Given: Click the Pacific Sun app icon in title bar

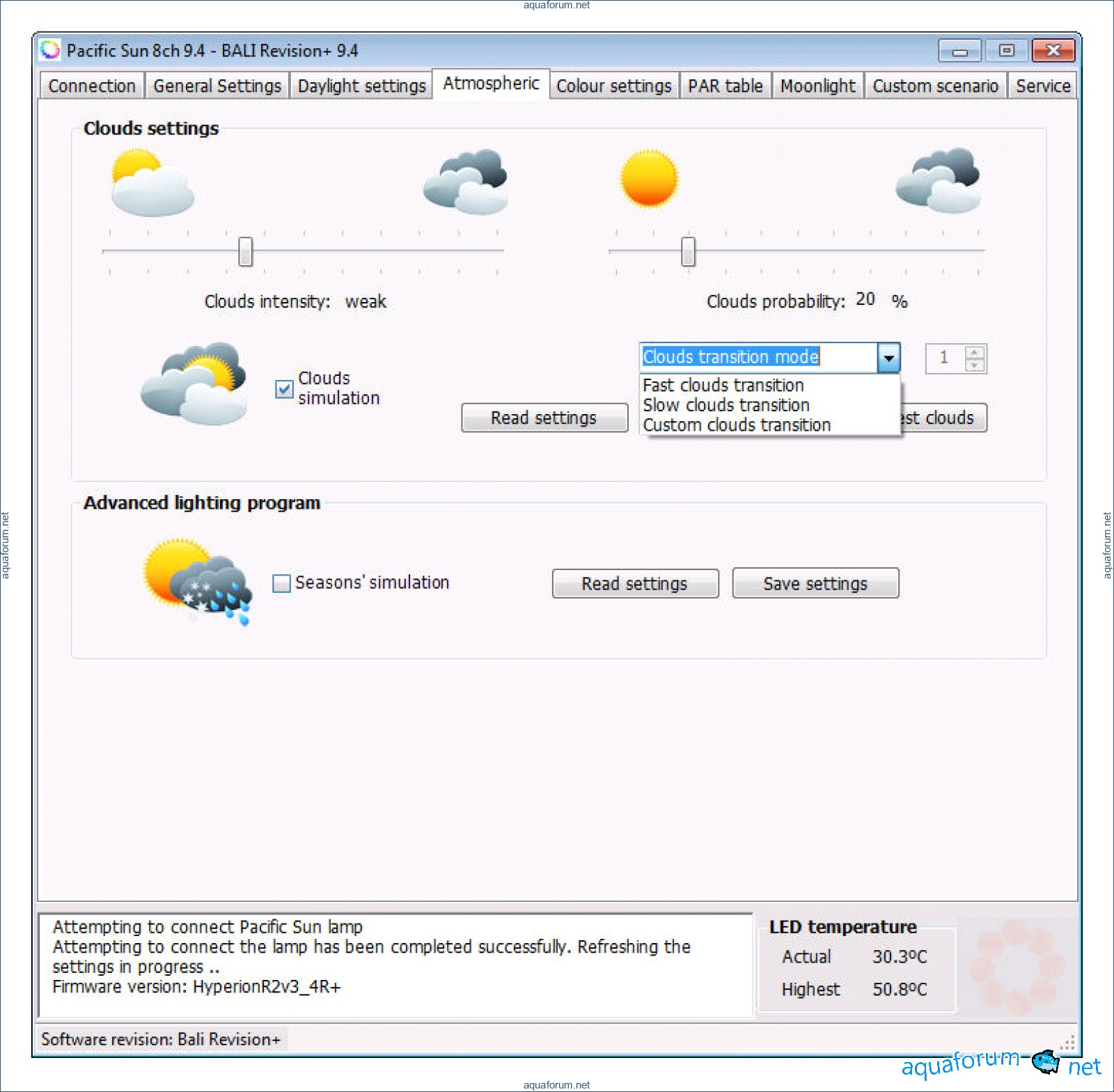Looking at the screenshot, I should [50, 50].
